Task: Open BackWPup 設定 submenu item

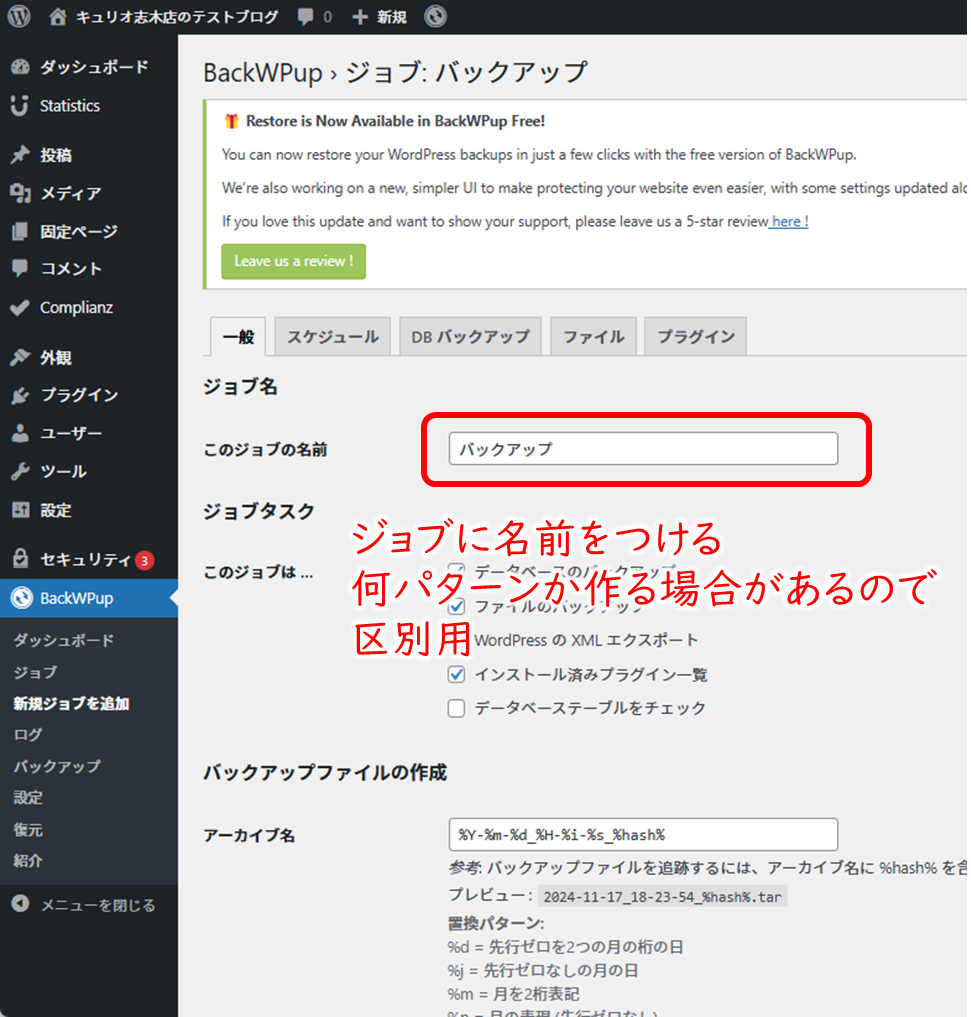Action: point(28,797)
